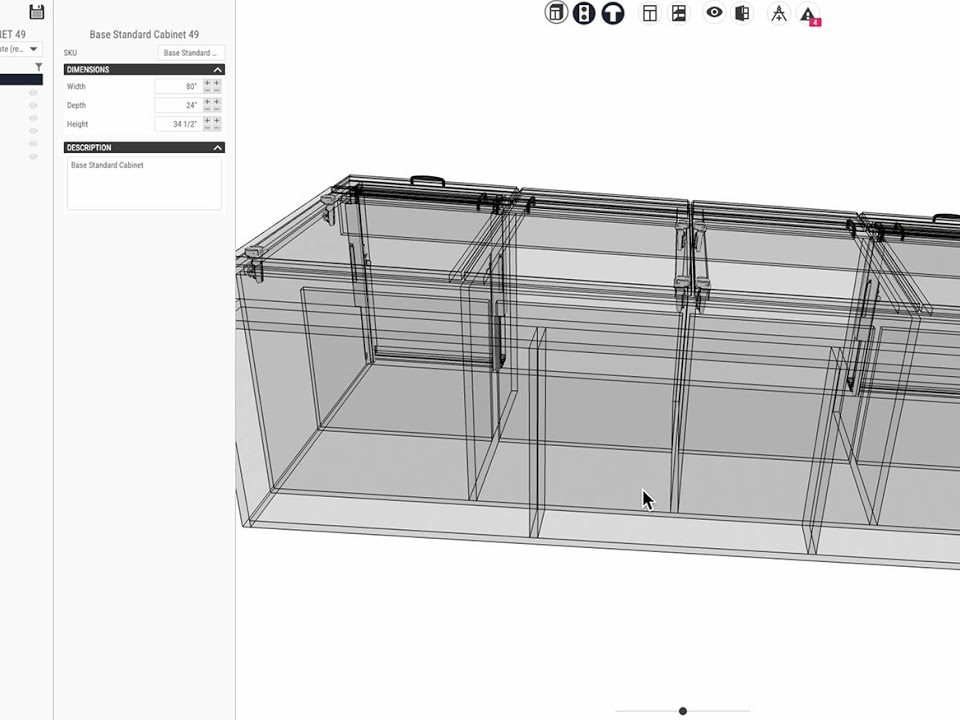960x720 pixels.
Task: Click the SKU Base Standard field
Action: [190, 53]
